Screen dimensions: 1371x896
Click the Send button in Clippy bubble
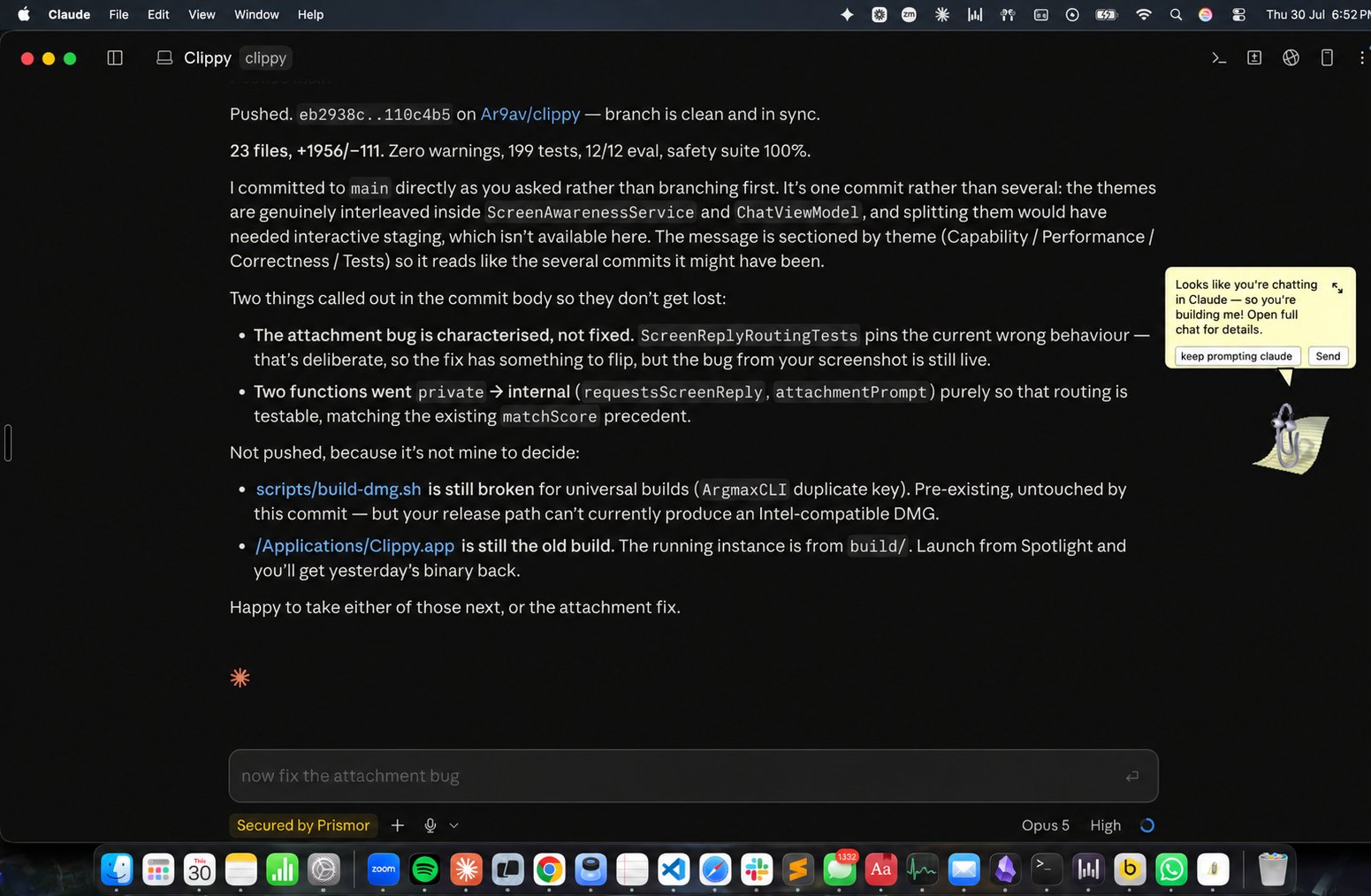(1328, 356)
